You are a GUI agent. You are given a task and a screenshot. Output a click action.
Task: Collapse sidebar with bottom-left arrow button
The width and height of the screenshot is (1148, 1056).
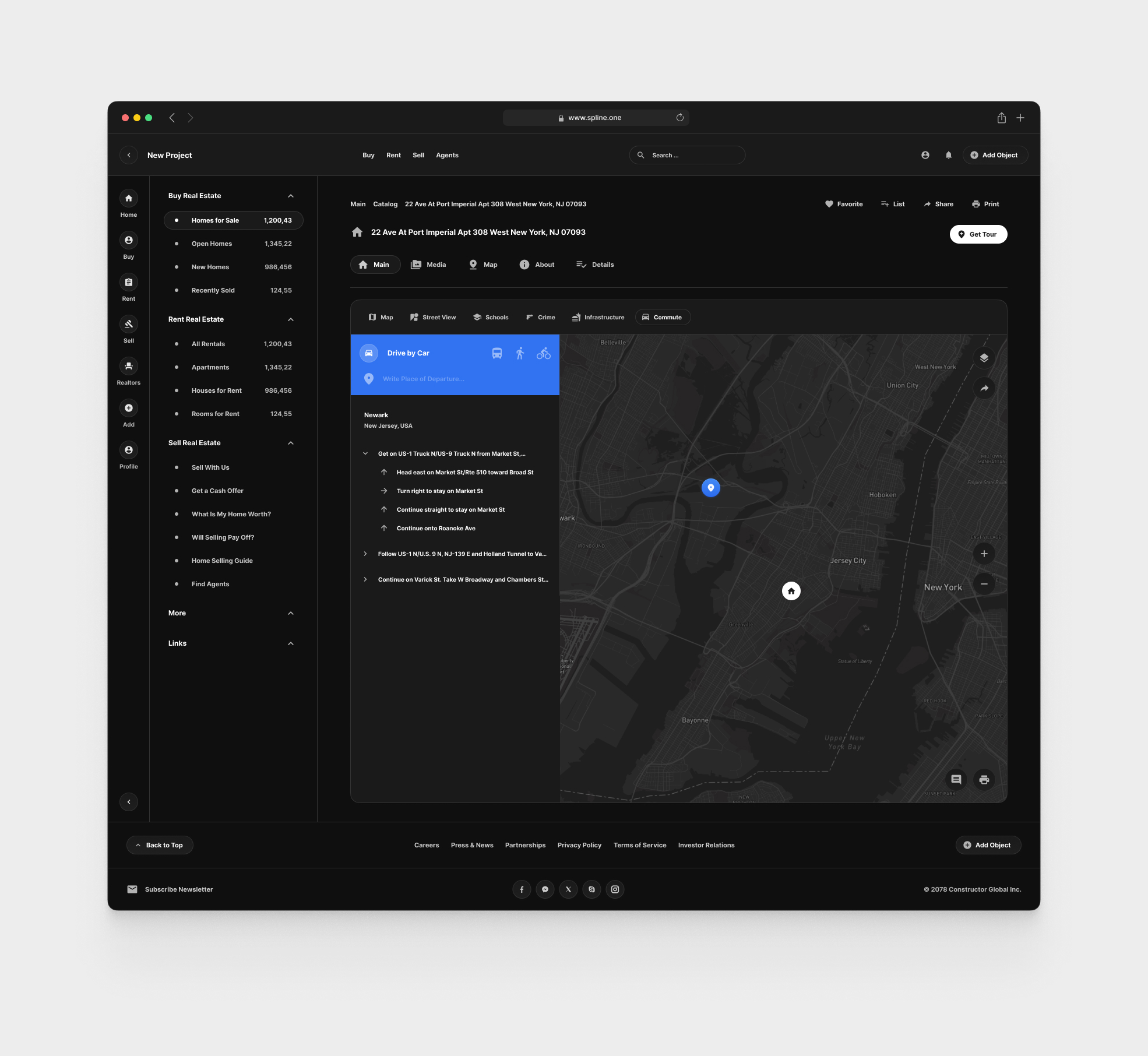(129, 802)
